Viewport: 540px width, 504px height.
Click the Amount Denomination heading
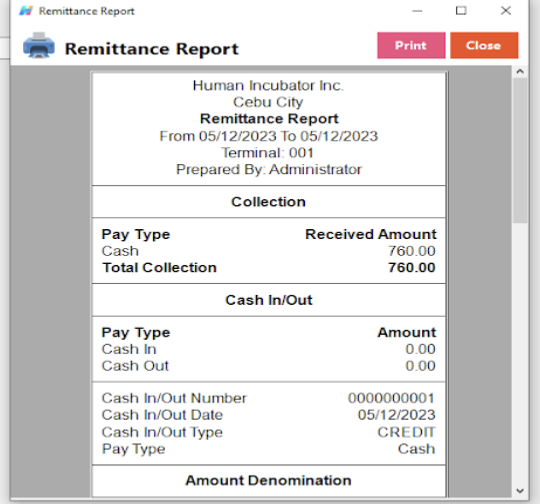coord(269,480)
